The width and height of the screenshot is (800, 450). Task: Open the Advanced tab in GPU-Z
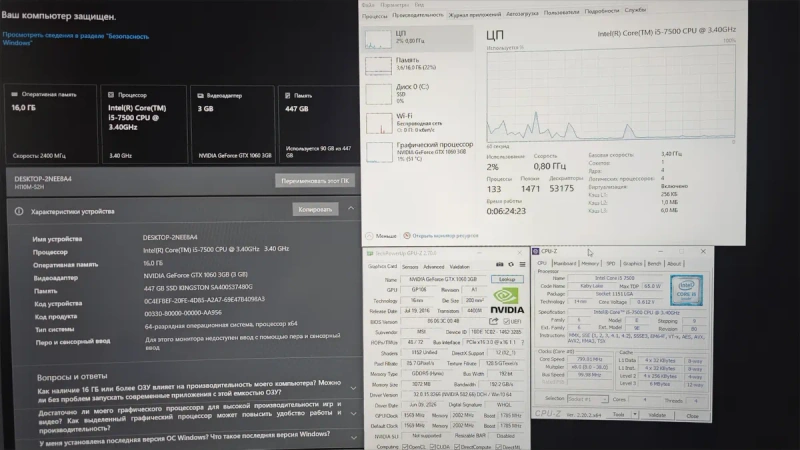coord(434,267)
